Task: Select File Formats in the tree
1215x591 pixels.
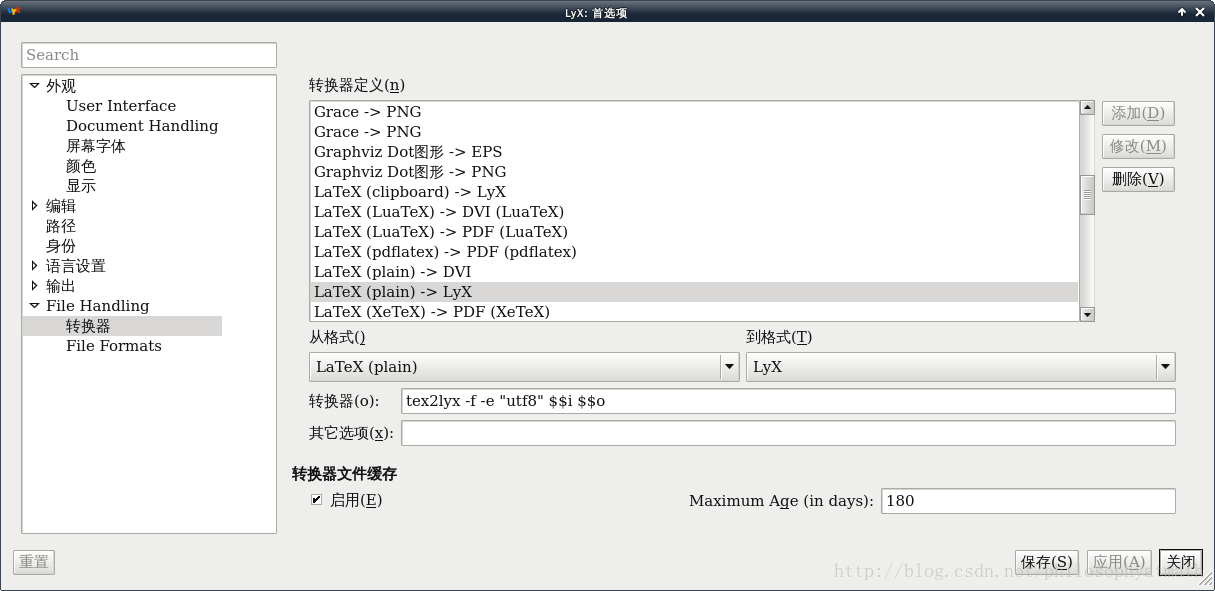Action: click(114, 346)
